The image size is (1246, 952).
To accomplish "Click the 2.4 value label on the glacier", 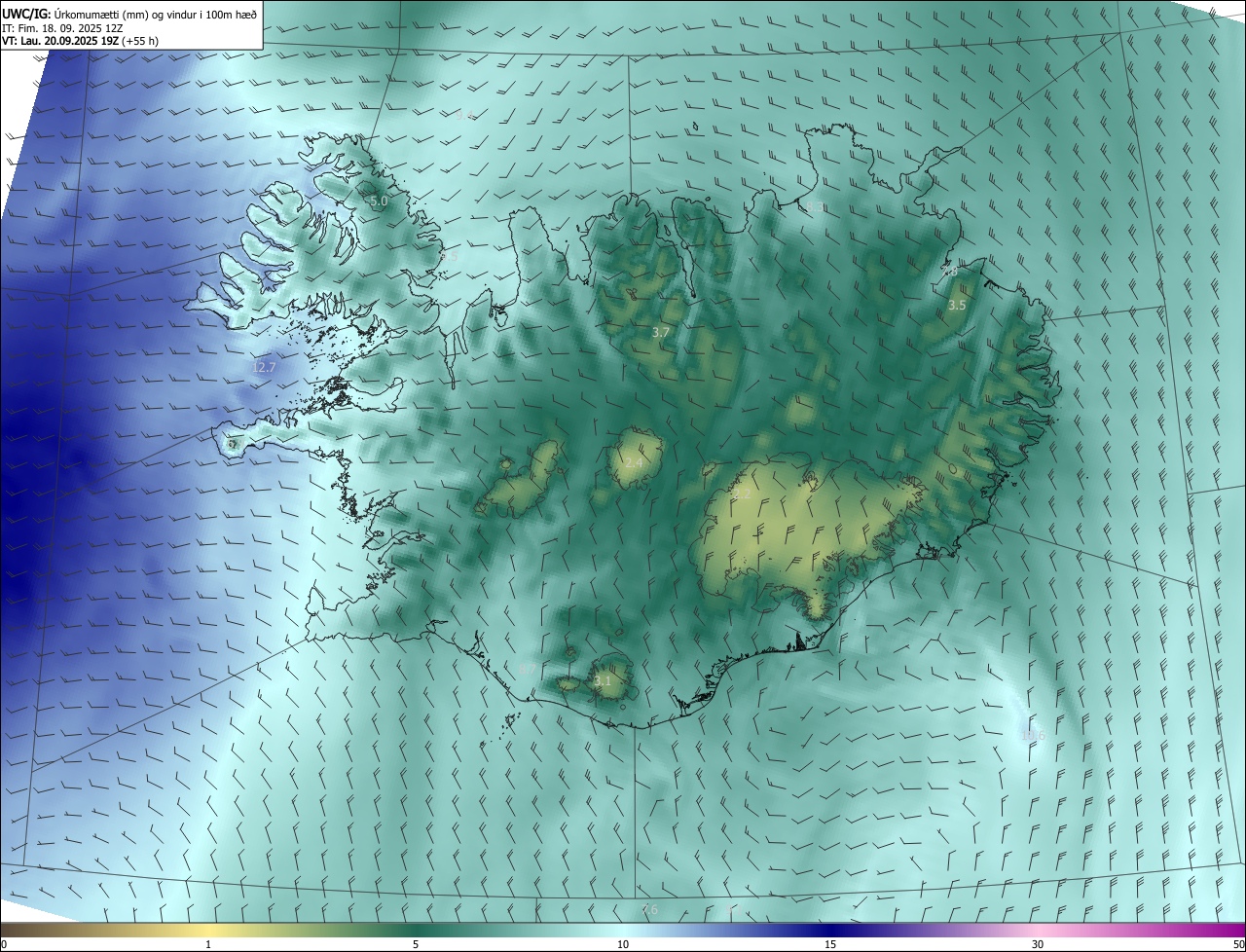I will (x=634, y=462).
